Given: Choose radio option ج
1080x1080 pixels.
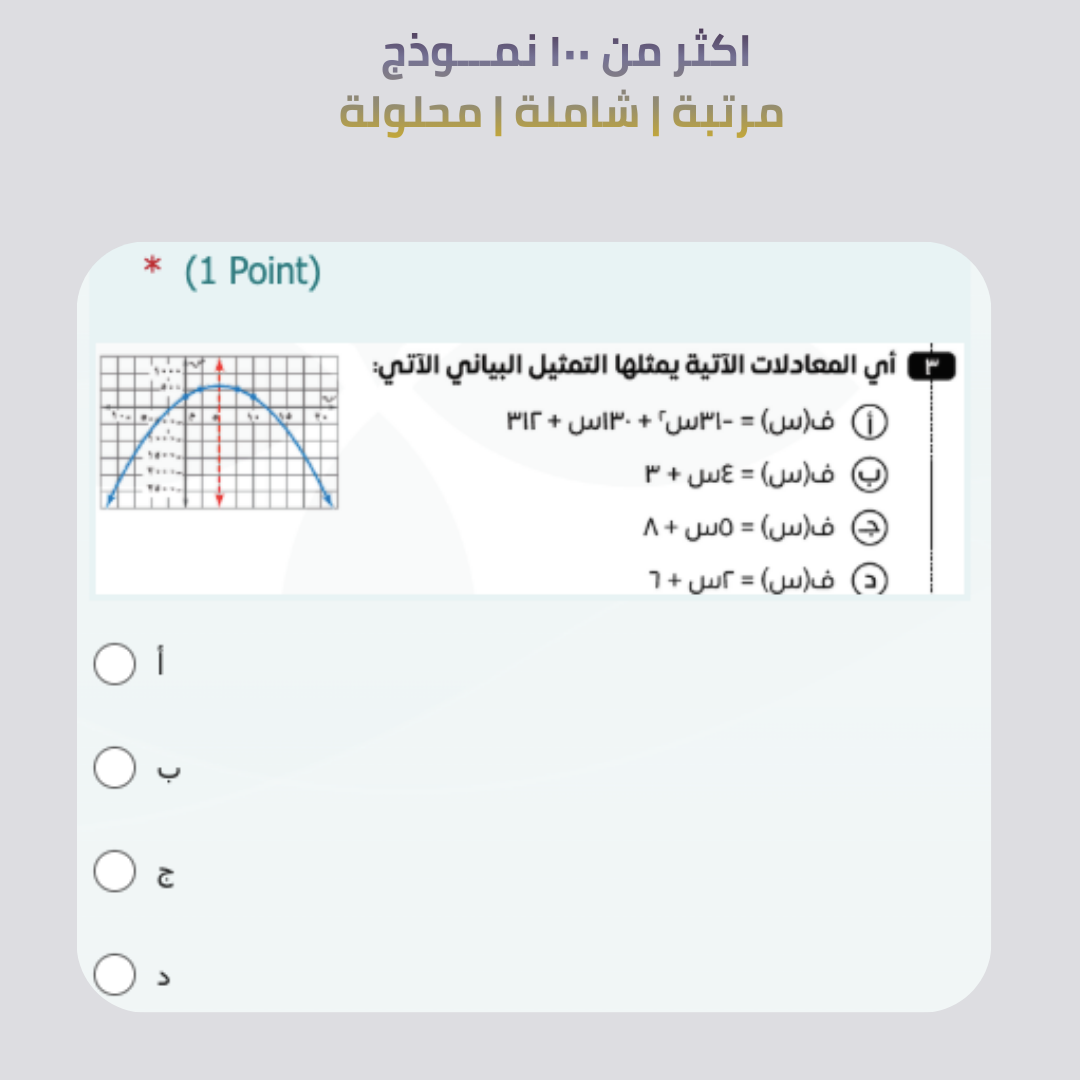Looking at the screenshot, I should coord(114,871).
